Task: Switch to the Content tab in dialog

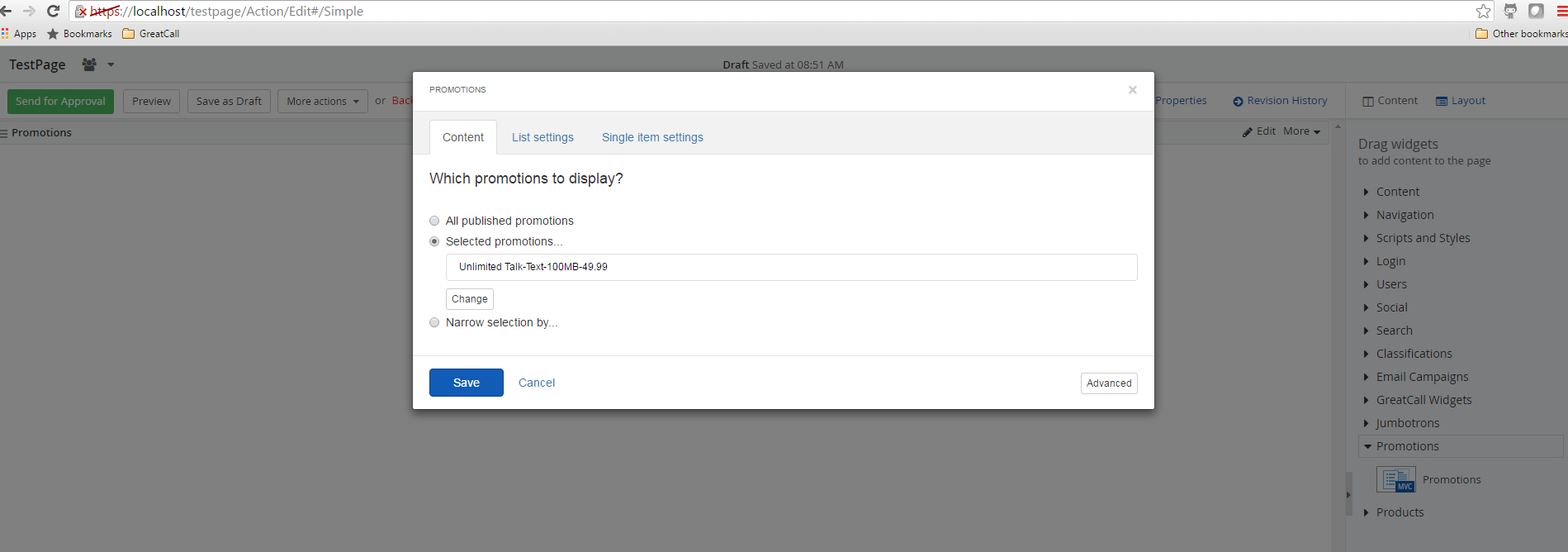Action: pos(463,137)
